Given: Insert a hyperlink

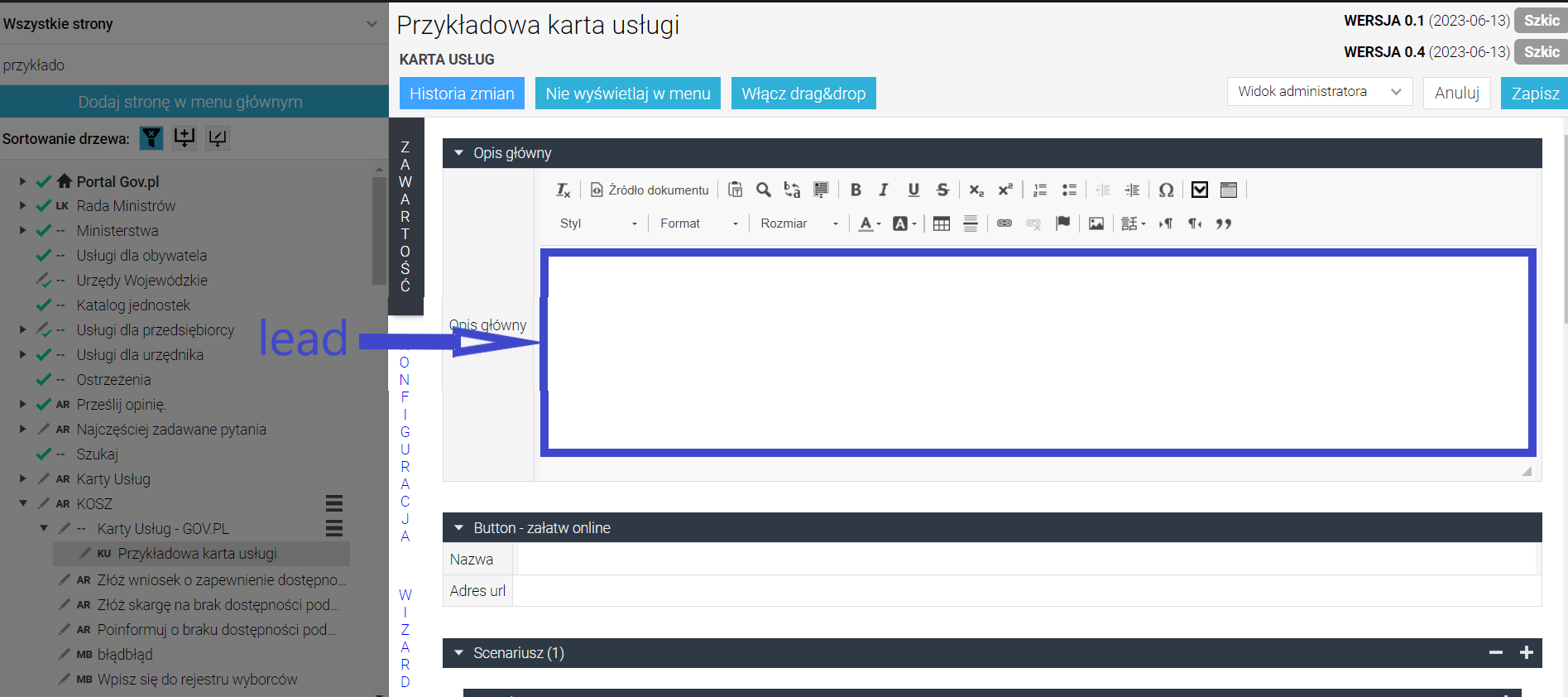Looking at the screenshot, I should click(1005, 224).
